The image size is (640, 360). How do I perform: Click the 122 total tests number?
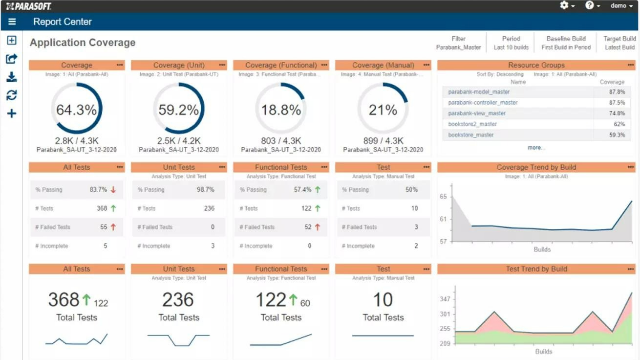tap(271, 300)
